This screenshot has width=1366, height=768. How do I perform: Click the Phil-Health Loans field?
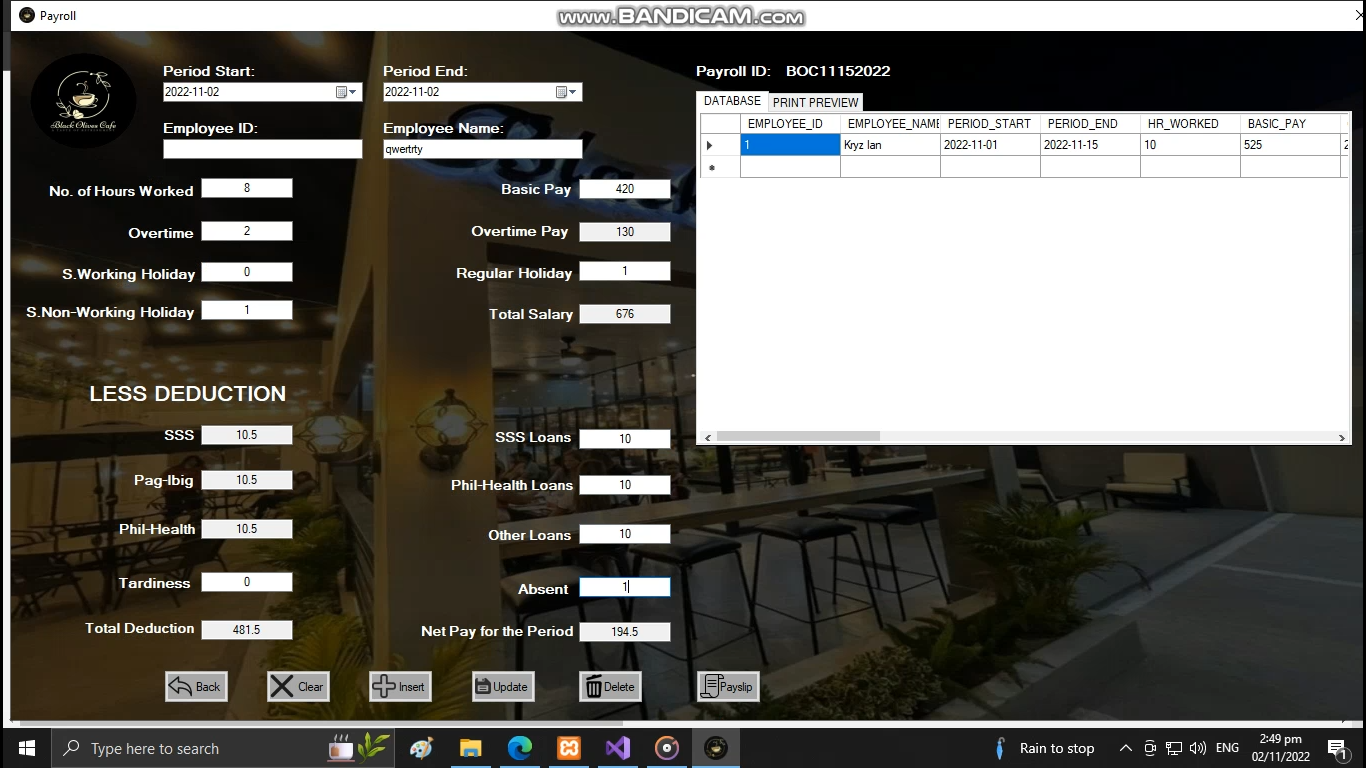click(x=625, y=485)
